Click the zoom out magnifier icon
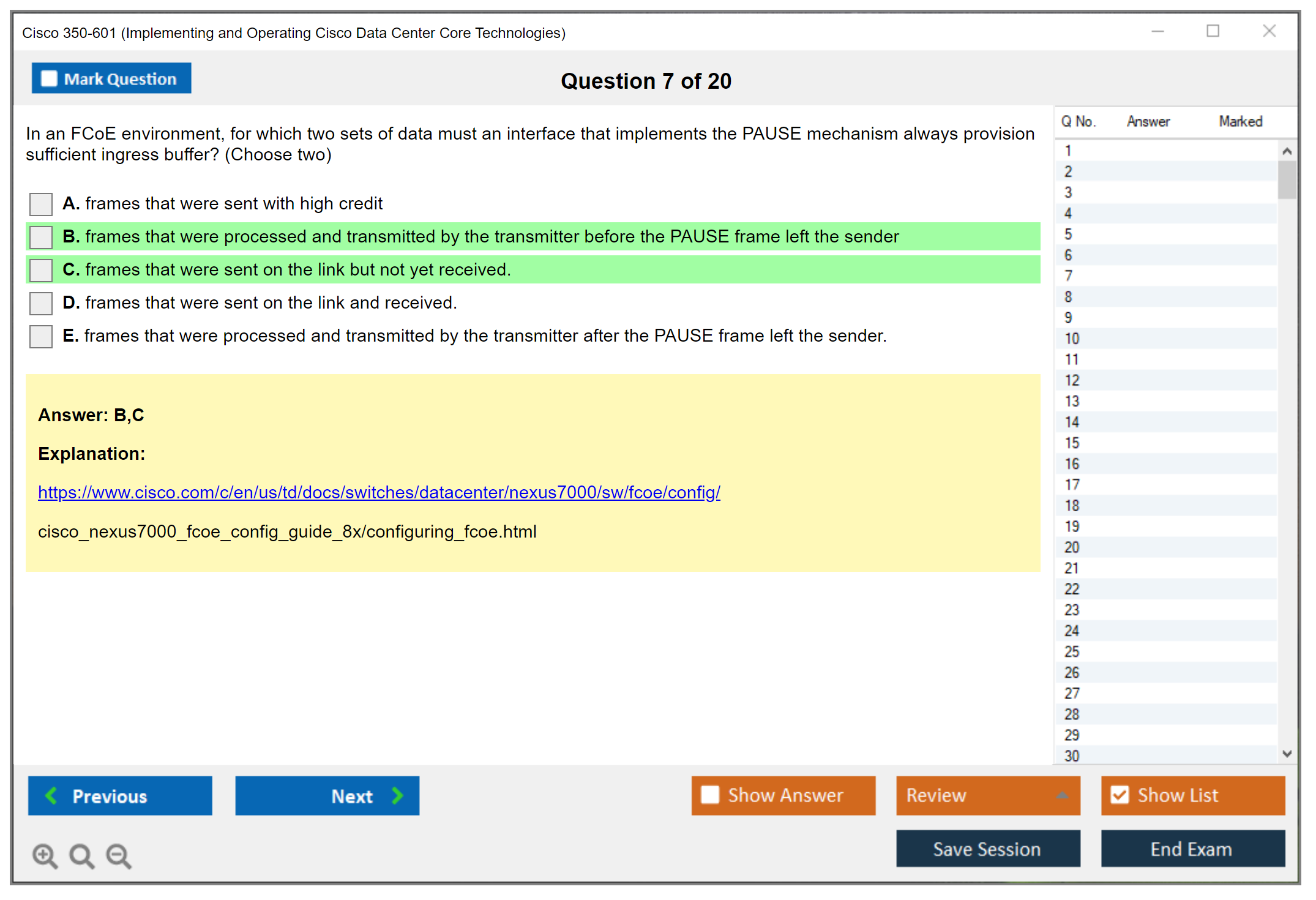The width and height of the screenshot is (1316, 900). coord(118,855)
